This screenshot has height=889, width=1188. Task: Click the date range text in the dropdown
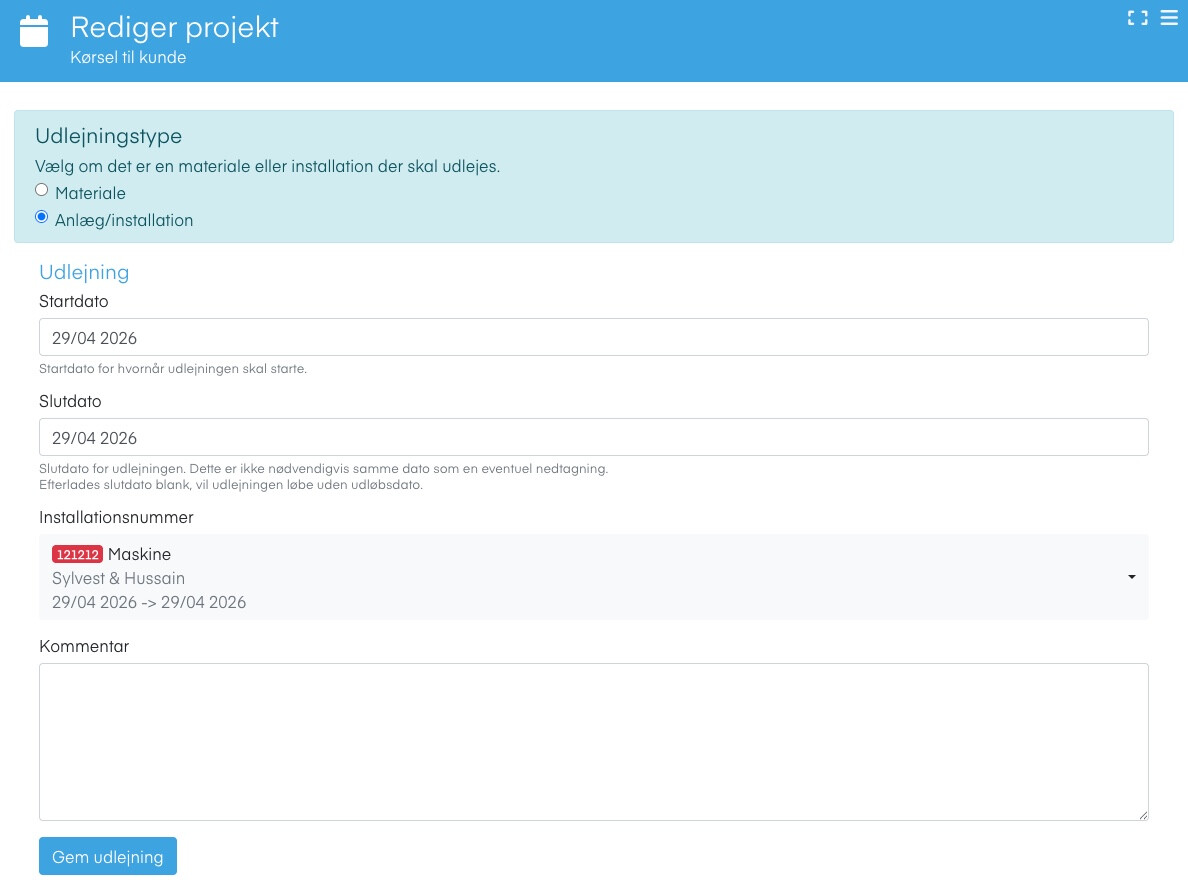click(148, 603)
